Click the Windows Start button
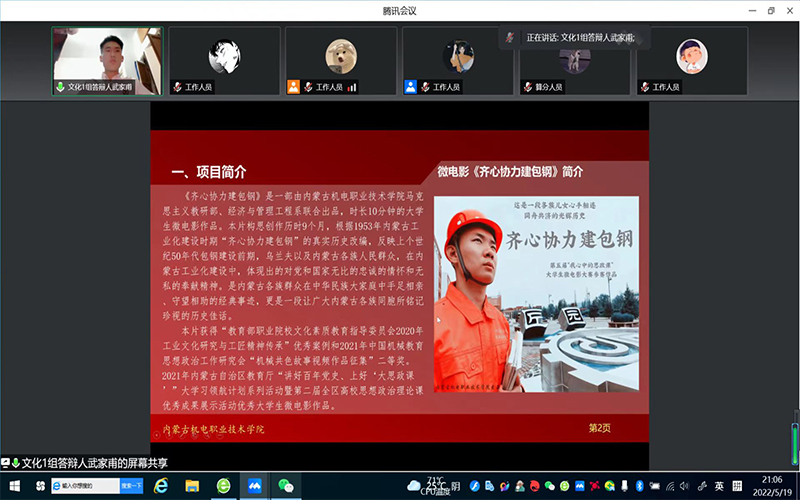 [12, 485]
